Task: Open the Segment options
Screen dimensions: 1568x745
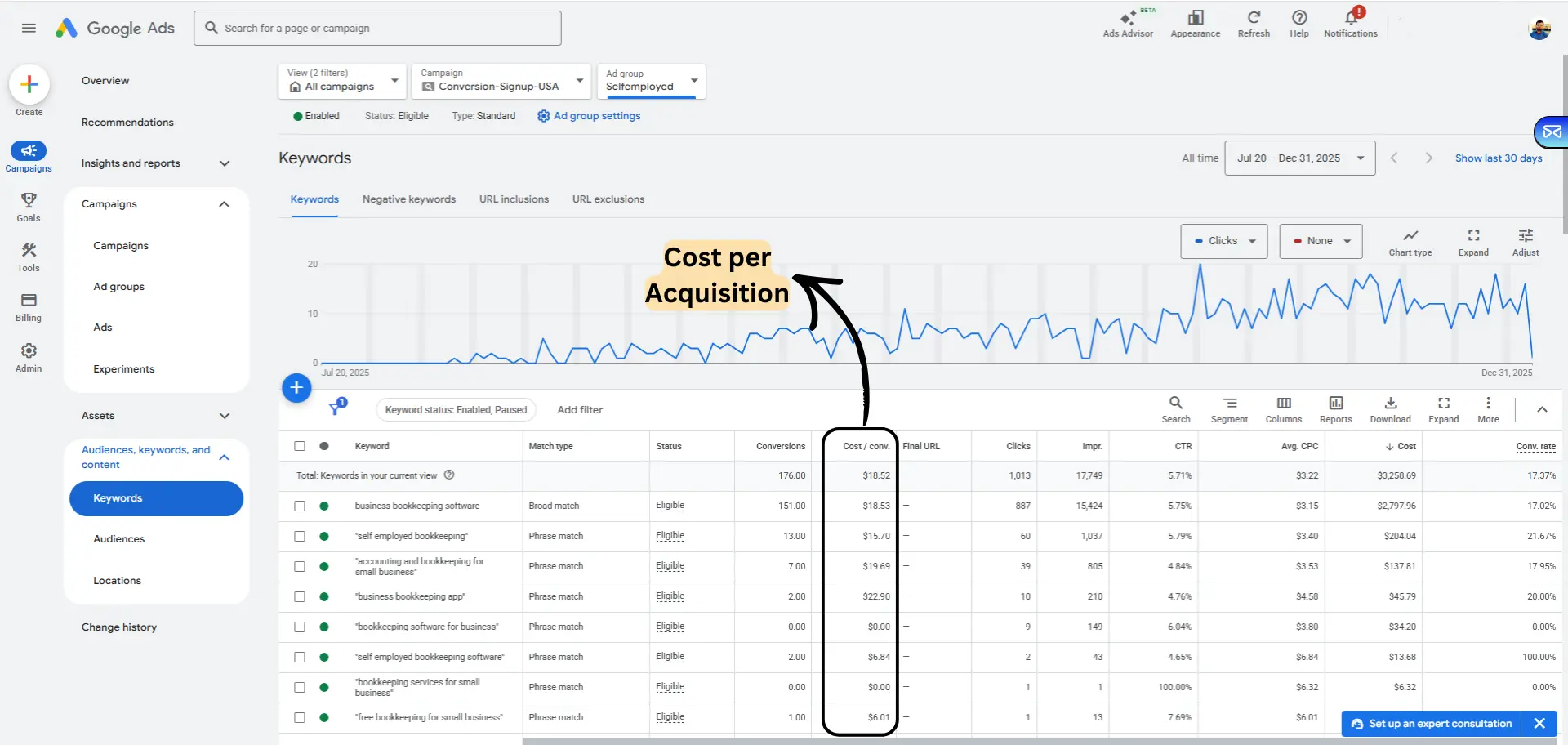Action: pos(1229,408)
